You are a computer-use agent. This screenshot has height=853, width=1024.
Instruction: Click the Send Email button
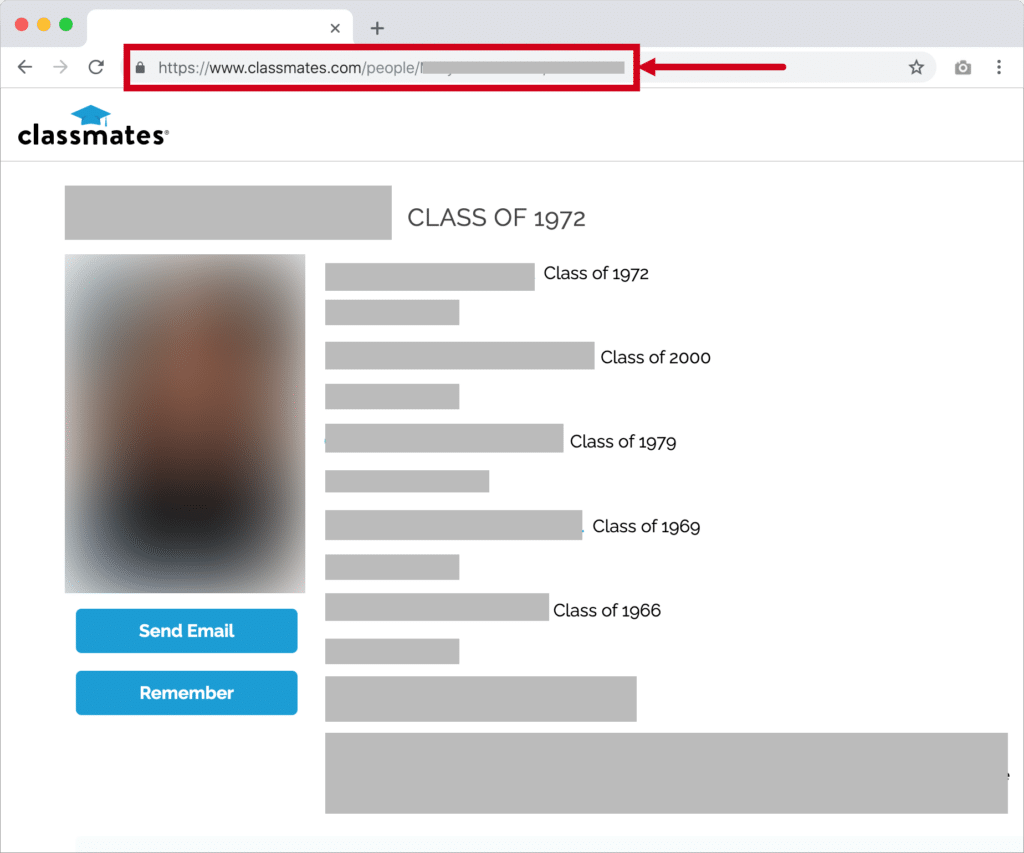click(186, 630)
